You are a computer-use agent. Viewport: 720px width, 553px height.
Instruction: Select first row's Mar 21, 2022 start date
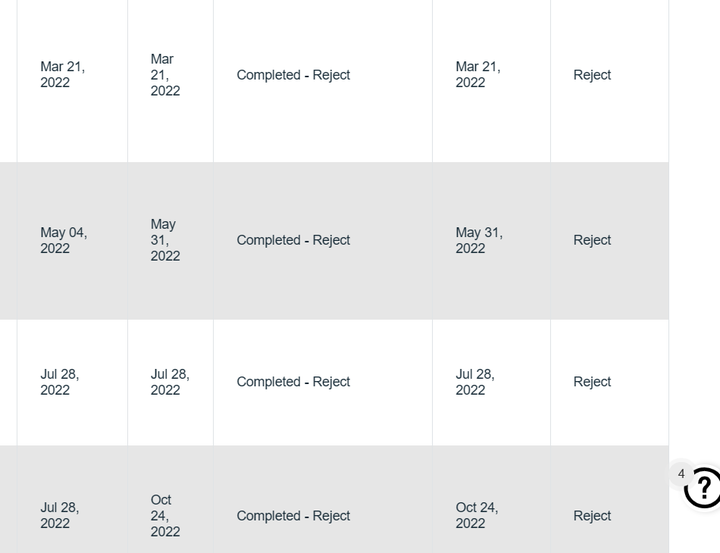pos(62,74)
